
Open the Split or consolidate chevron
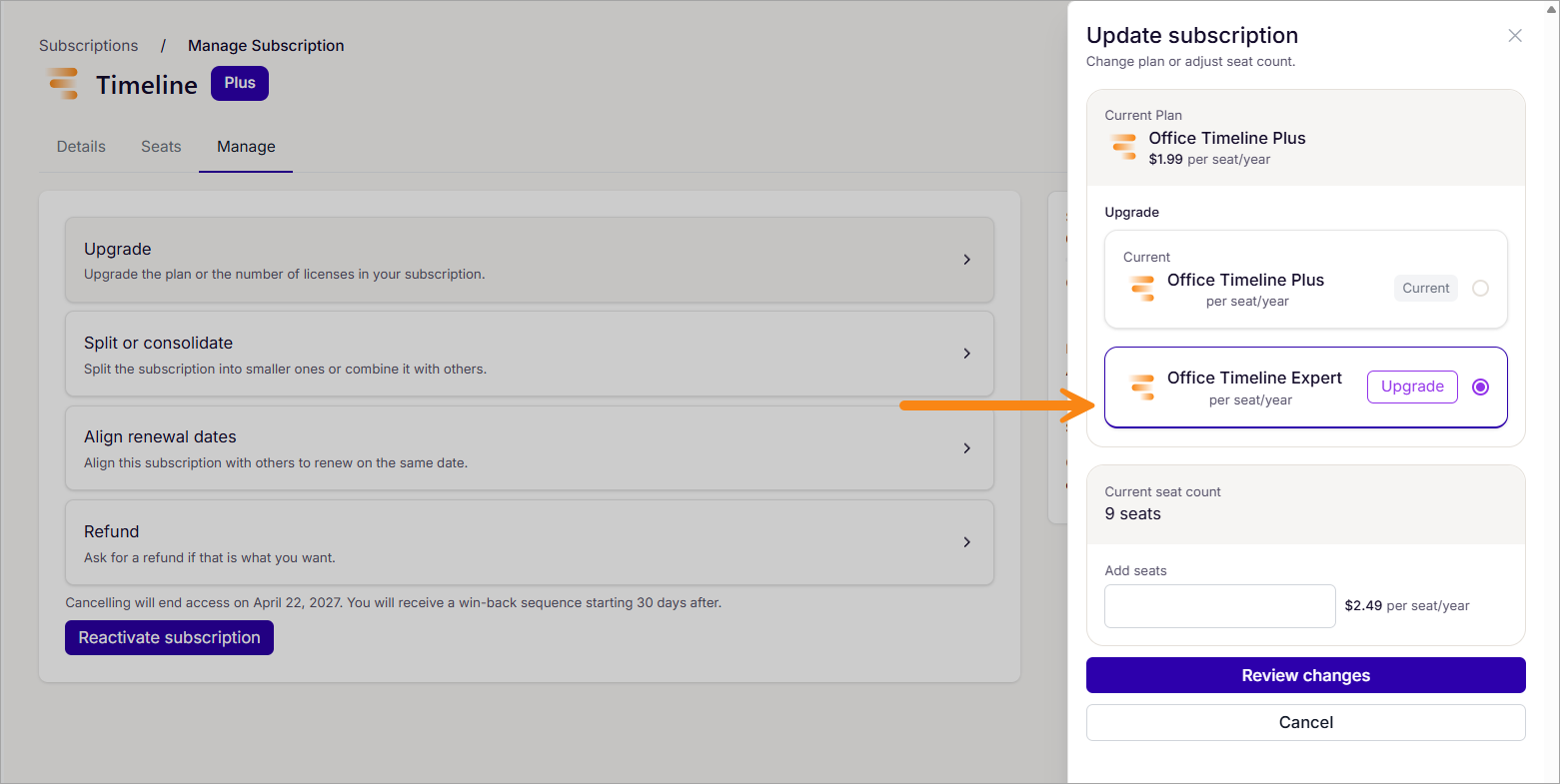(966, 354)
